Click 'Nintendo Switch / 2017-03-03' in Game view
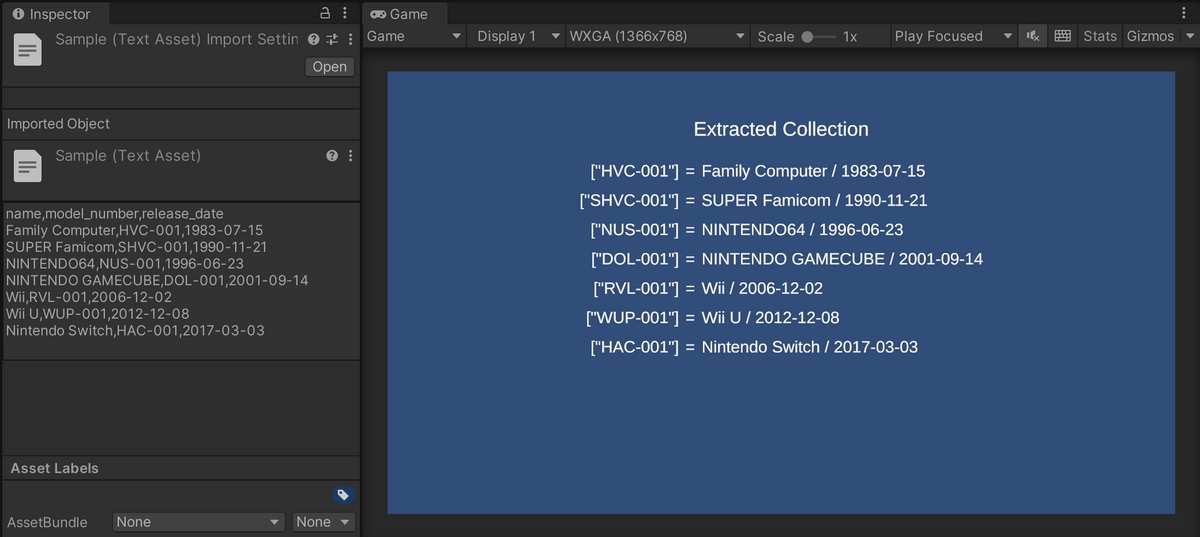Image resolution: width=1200 pixels, height=537 pixels. (x=809, y=347)
